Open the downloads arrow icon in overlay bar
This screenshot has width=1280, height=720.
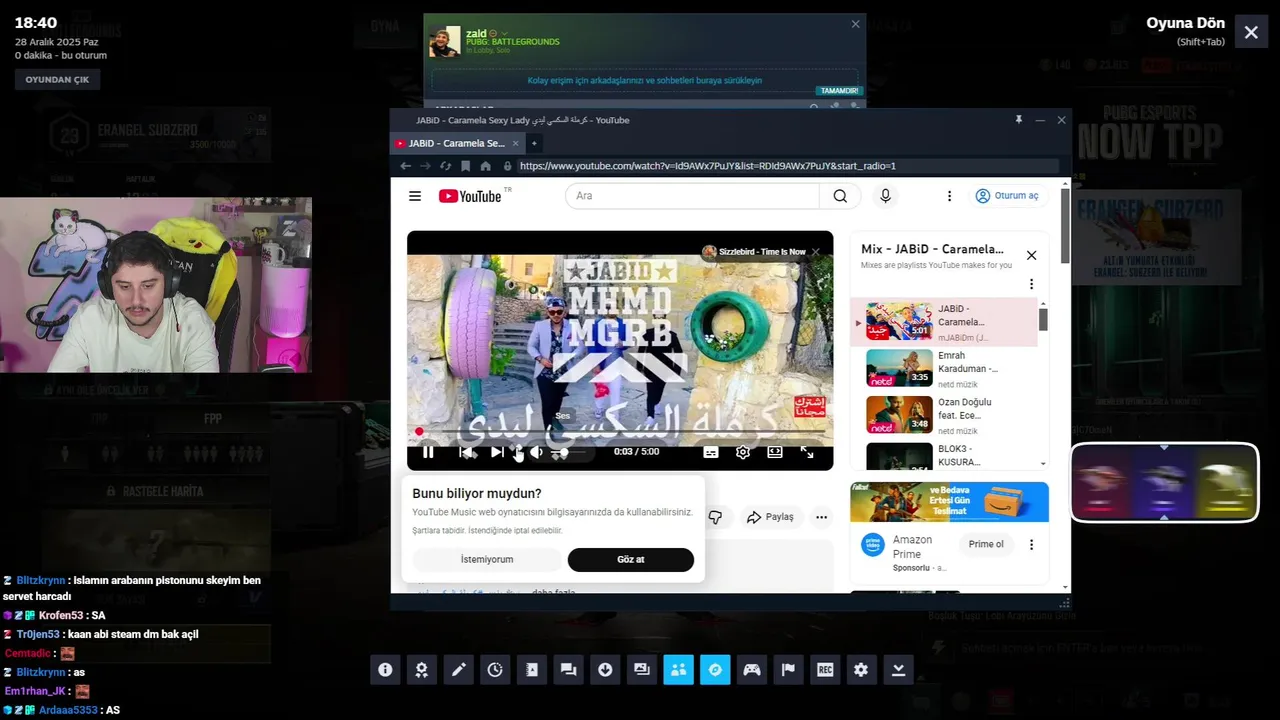tap(605, 670)
